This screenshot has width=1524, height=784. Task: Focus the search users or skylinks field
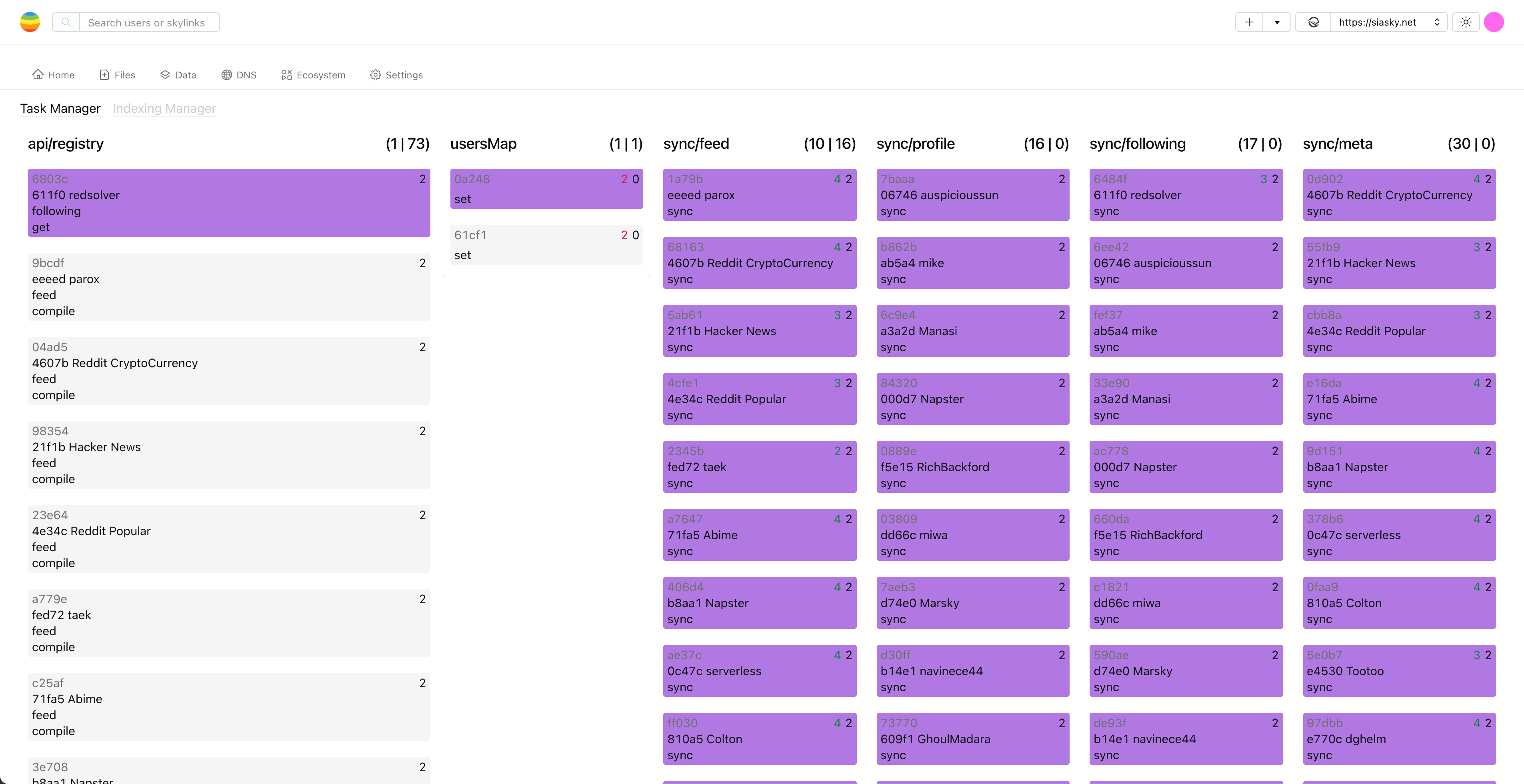[149, 22]
